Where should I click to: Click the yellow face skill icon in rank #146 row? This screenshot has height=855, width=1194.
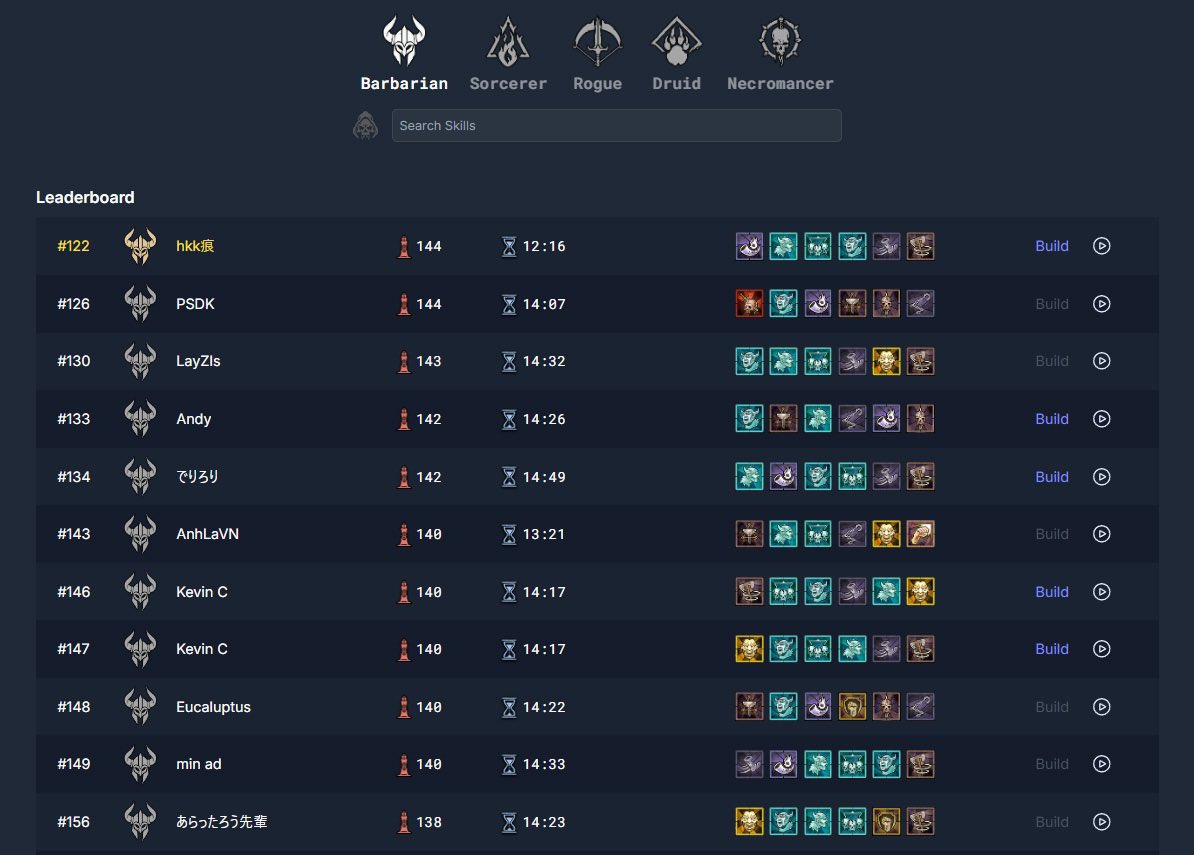(x=921, y=592)
